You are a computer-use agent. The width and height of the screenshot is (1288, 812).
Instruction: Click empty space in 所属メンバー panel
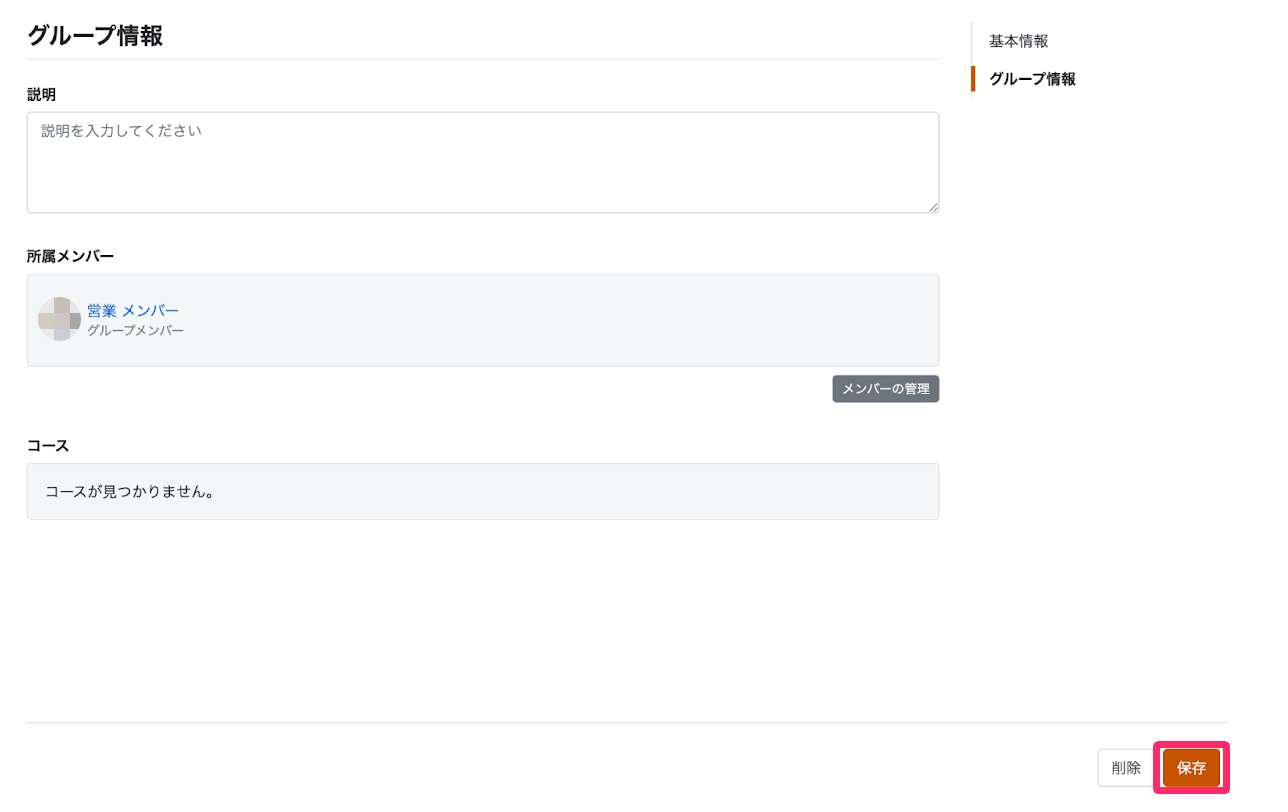tap(560, 320)
